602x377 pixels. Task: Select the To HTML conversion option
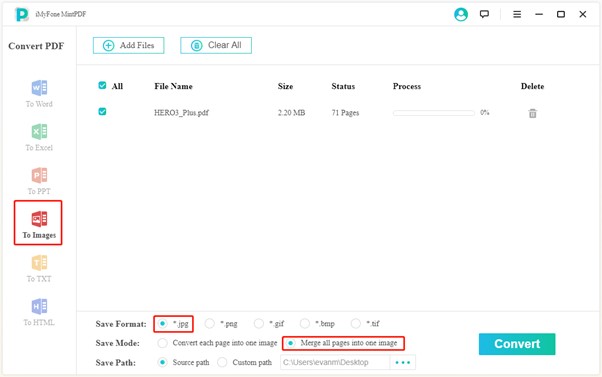[x=39, y=313]
